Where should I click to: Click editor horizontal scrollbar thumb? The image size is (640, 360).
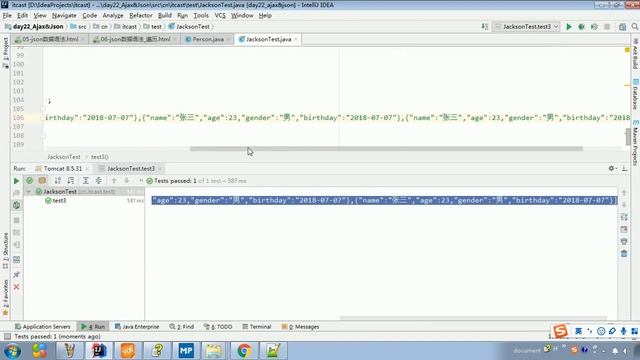point(386,149)
